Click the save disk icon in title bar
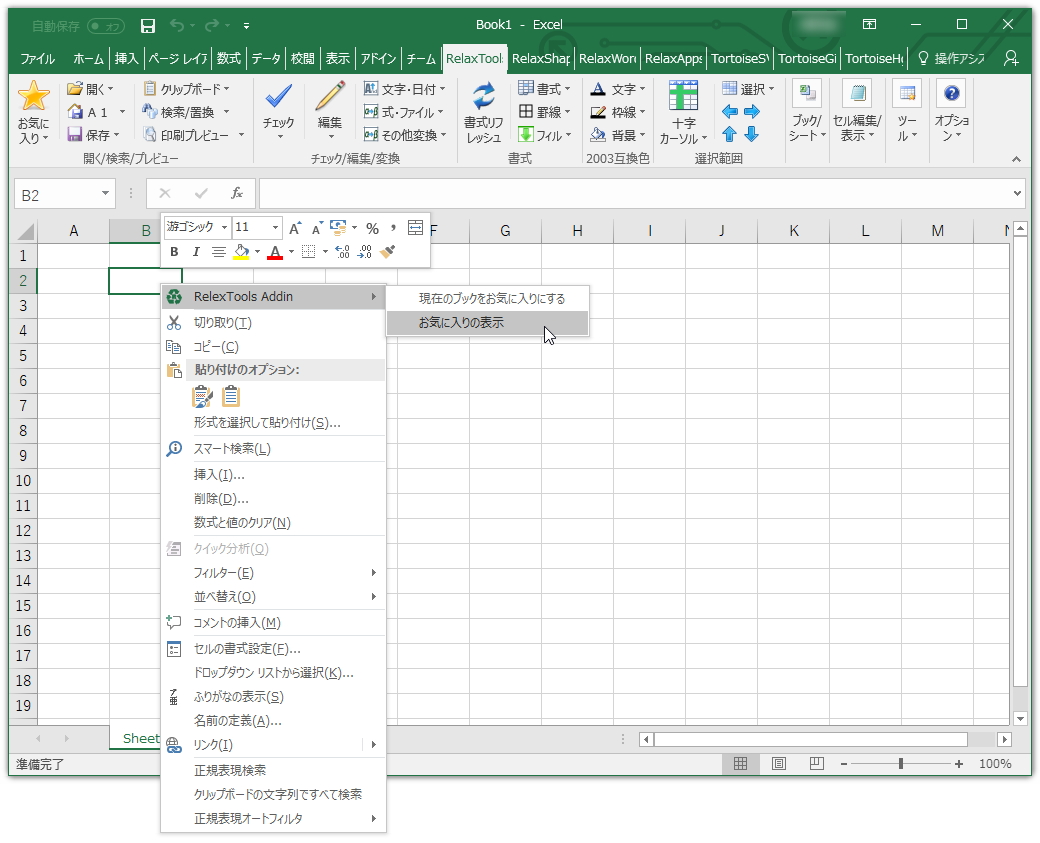1040x843 pixels. tap(148, 26)
